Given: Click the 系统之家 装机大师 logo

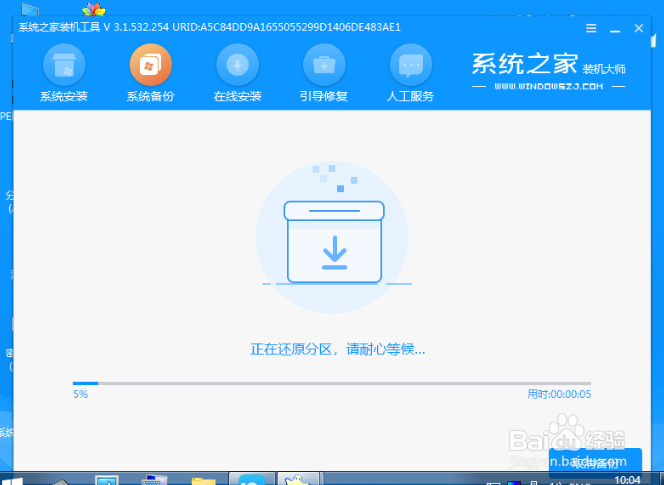Looking at the screenshot, I should [548, 71].
